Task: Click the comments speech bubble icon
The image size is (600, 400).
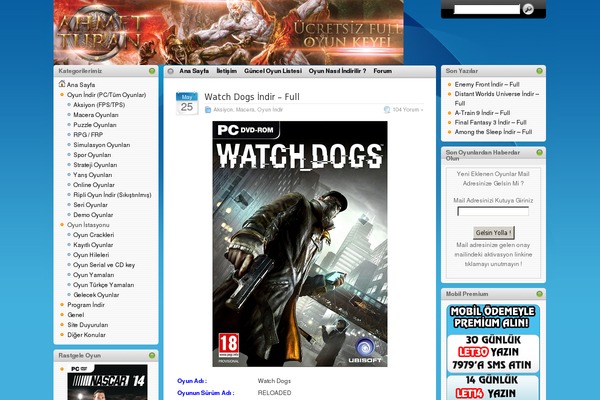Action: (387, 110)
